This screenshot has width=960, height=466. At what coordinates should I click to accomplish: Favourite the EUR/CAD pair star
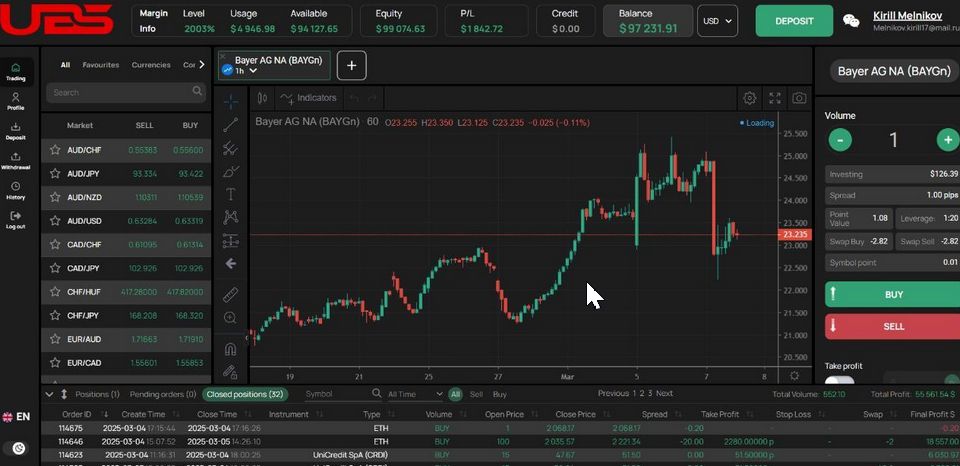pos(55,363)
